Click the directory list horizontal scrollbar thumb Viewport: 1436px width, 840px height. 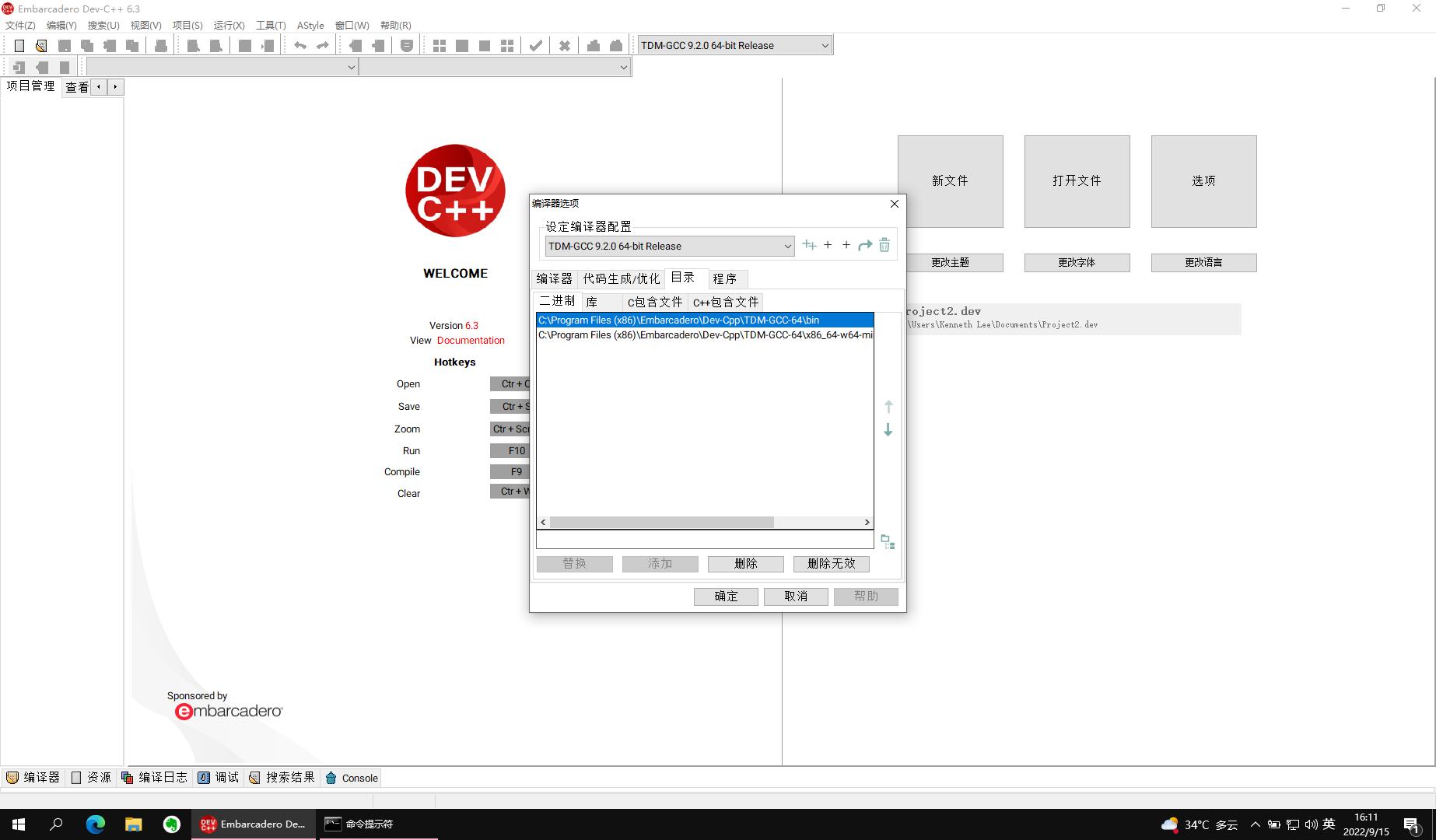(661, 523)
